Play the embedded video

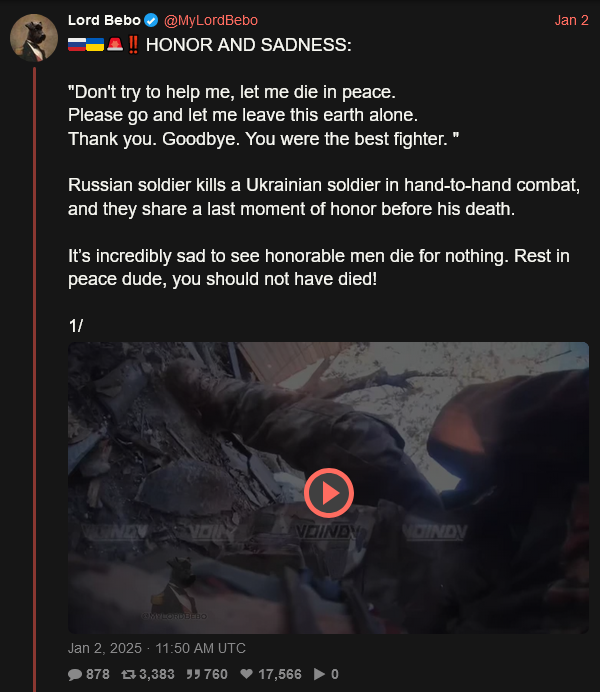tap(329, 493)
